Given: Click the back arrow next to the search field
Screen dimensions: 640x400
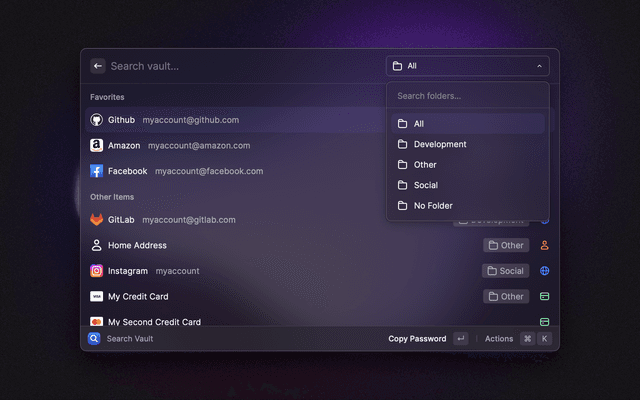Looking at the screenshot, I should click(x=98, y=66).
